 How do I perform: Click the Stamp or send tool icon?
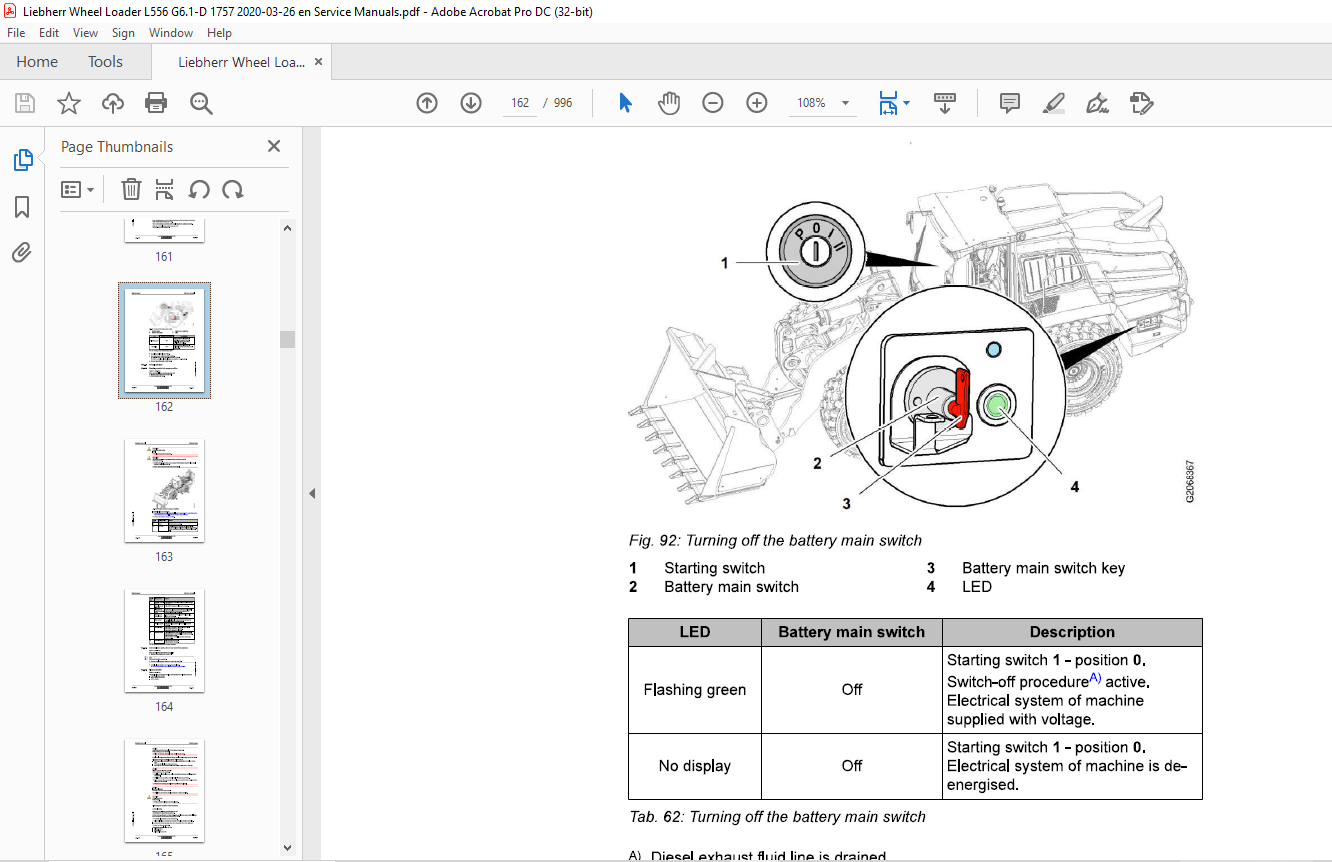[1141, 103]
